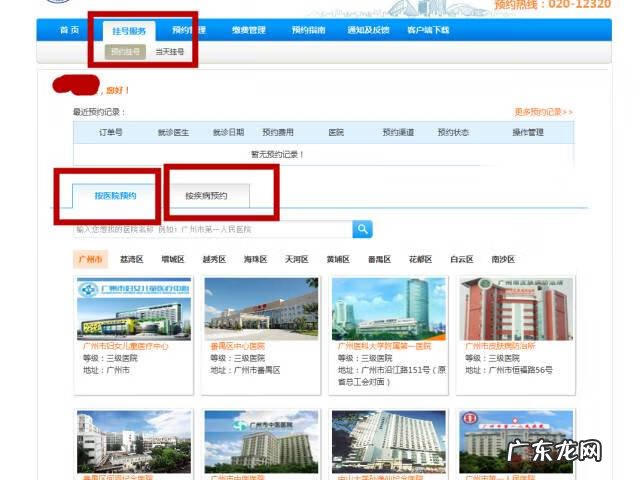The width and height of the screenshot is (640, 480).
Task: Click the 地址:广州市恒福路56号 address text
Action: coord(509,370)
